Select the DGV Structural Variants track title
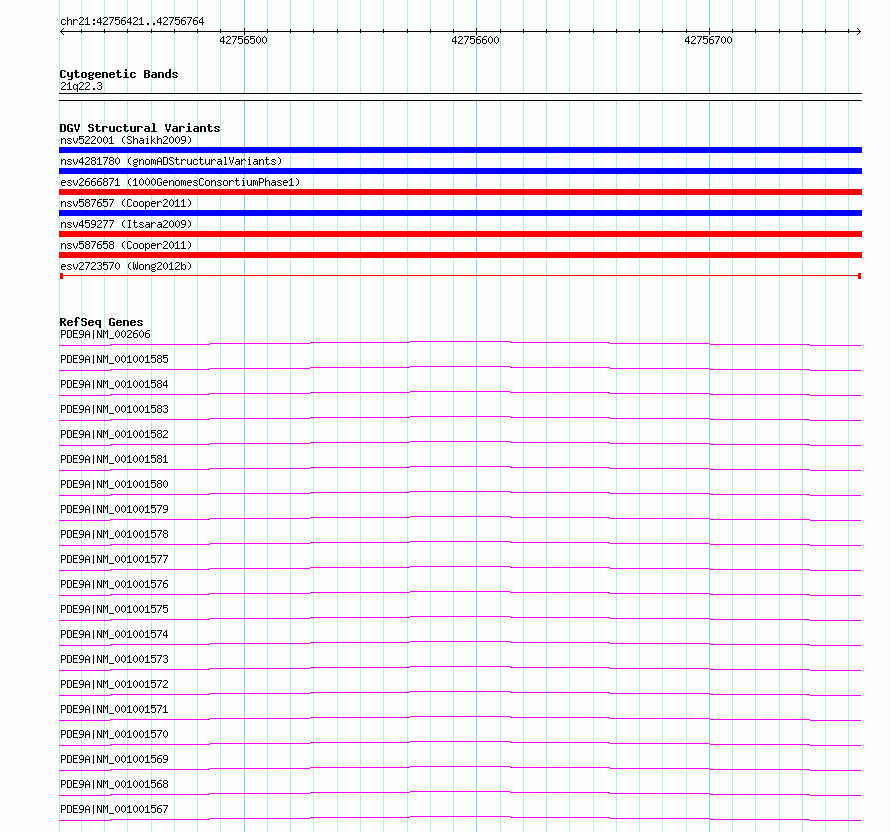 click(x=140, y=128)
